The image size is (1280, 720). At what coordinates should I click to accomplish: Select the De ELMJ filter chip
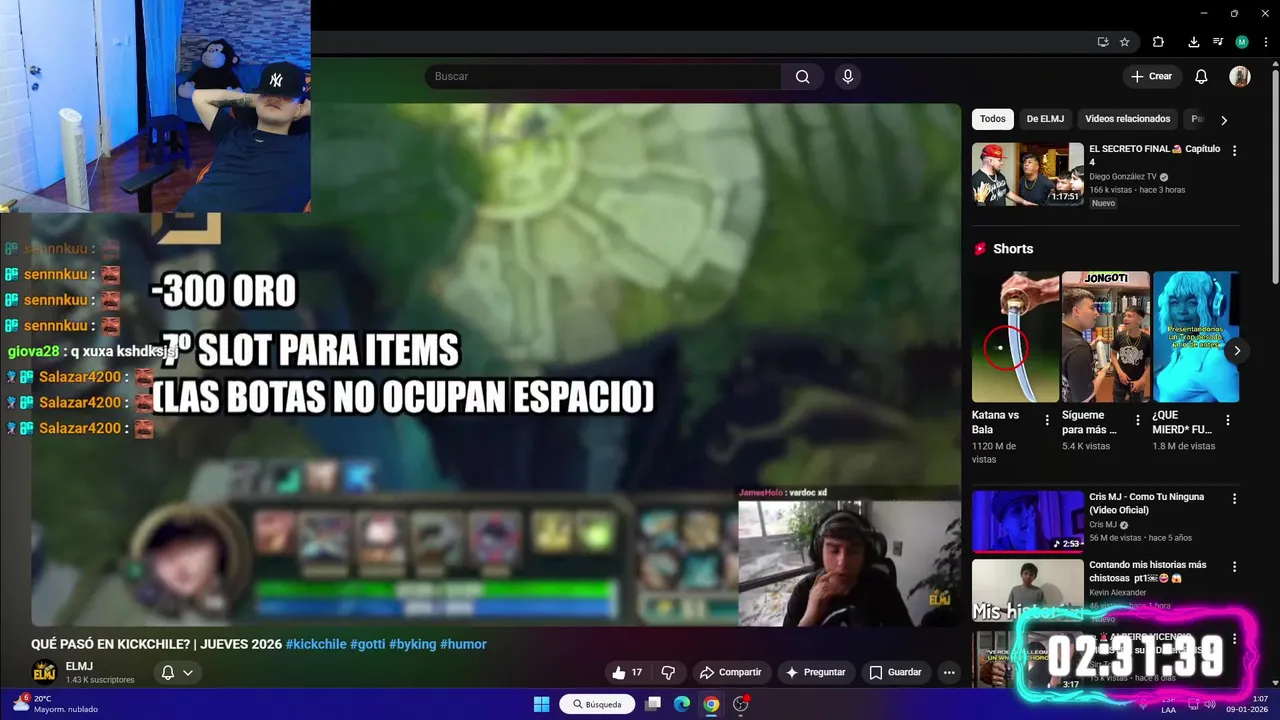click(x=1045, y=119)
